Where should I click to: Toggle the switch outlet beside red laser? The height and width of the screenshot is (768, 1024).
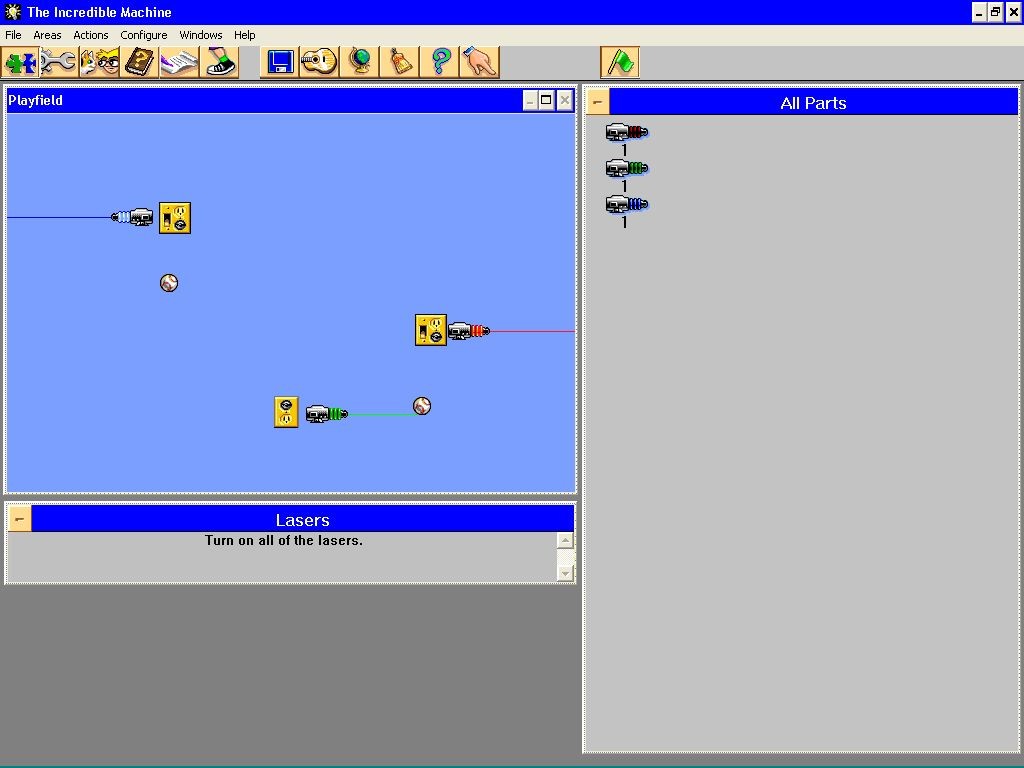click(x=431, y=330)
